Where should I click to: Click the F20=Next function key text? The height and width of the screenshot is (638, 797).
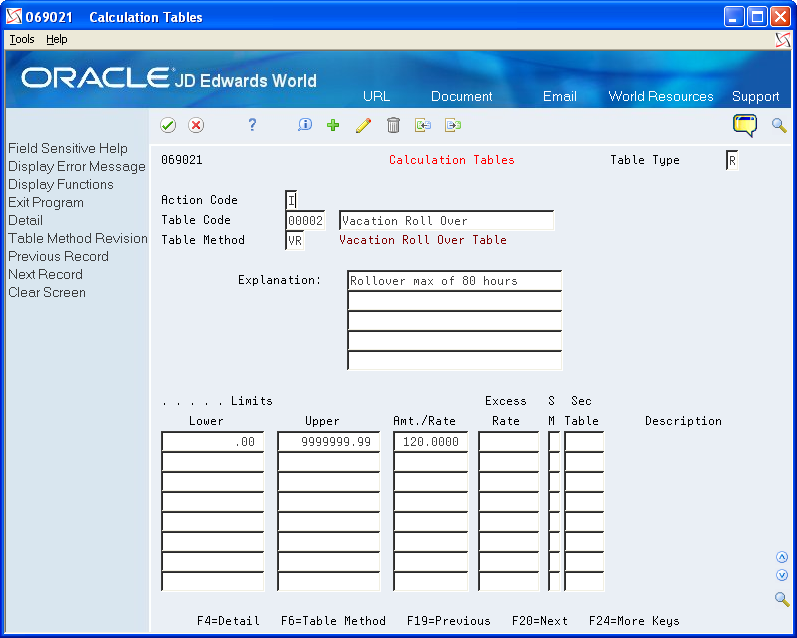pyautogui.click(x=540, y=621)
